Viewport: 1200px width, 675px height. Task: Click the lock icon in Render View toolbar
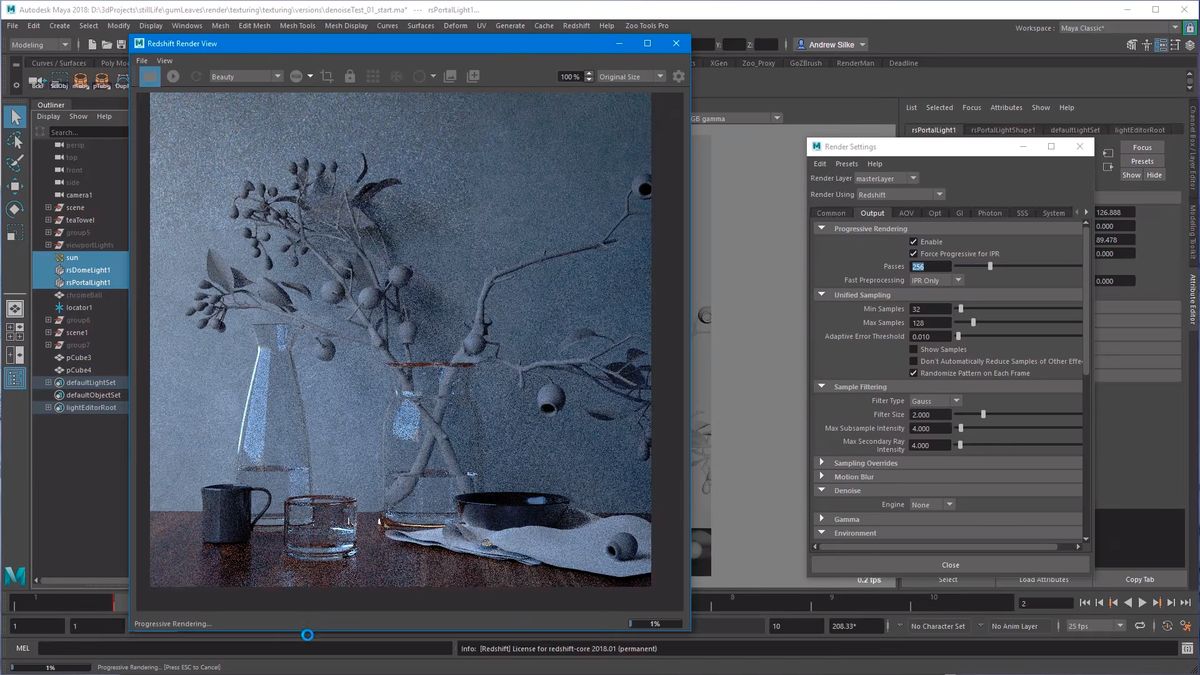pos(351,75)
